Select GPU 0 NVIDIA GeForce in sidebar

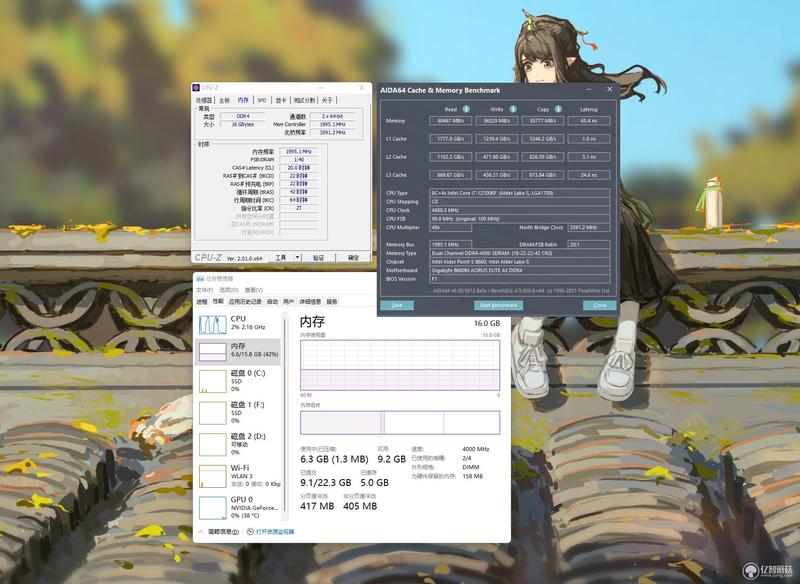(238, 507)
